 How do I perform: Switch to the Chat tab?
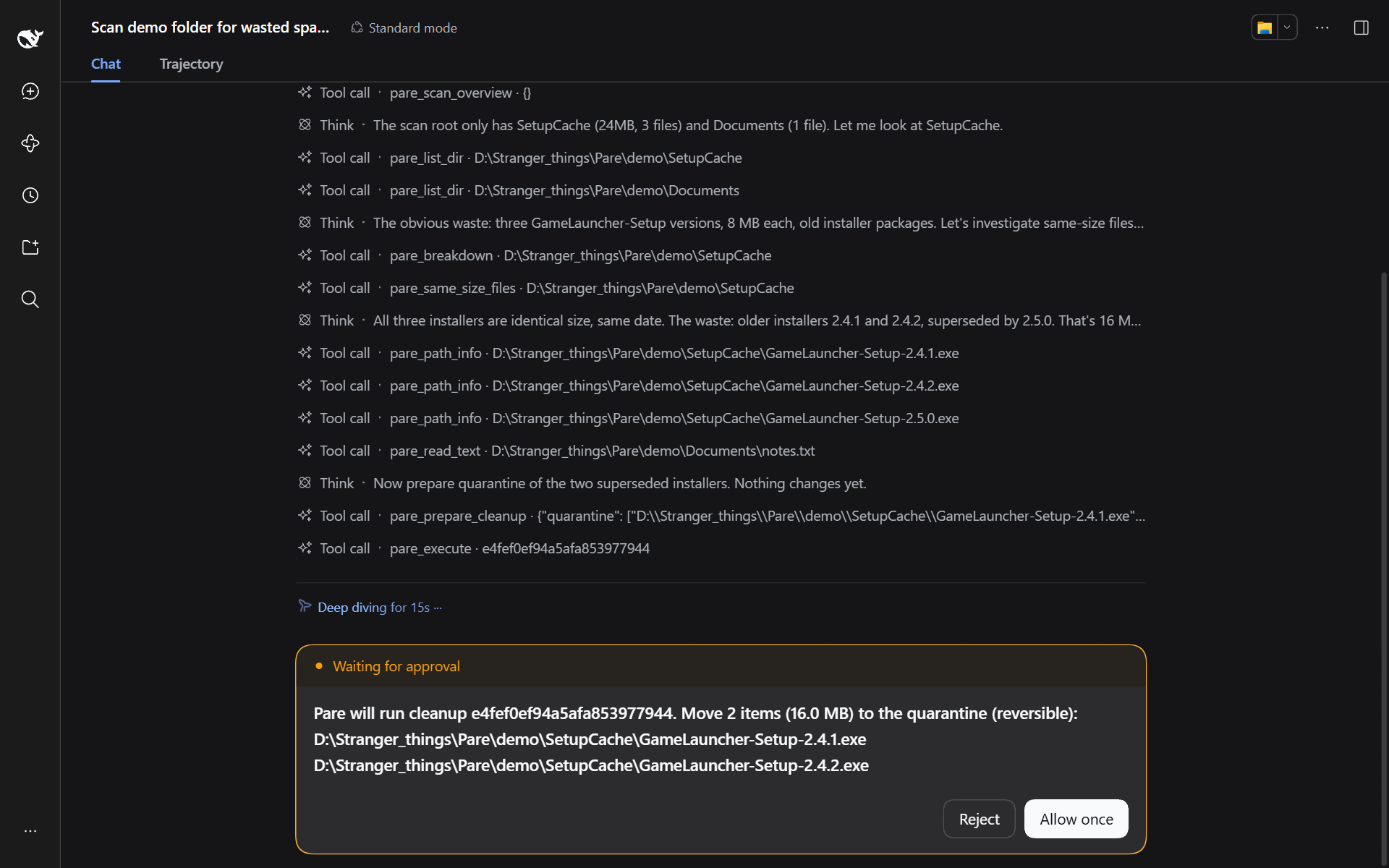pyautogui.click(x=106, y=64)
